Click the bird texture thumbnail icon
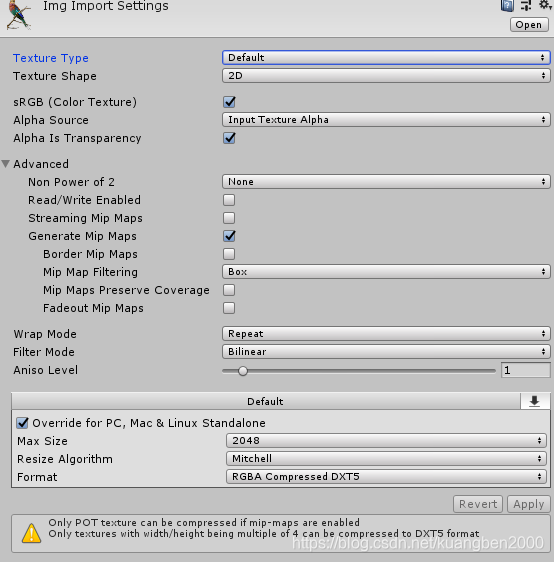 click(x=18, y=14)
